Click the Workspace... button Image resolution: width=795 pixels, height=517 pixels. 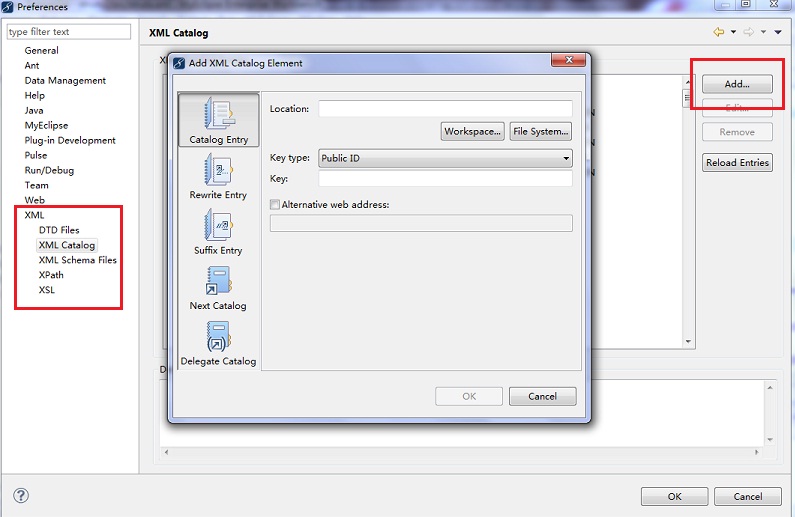tap(473, 131)
